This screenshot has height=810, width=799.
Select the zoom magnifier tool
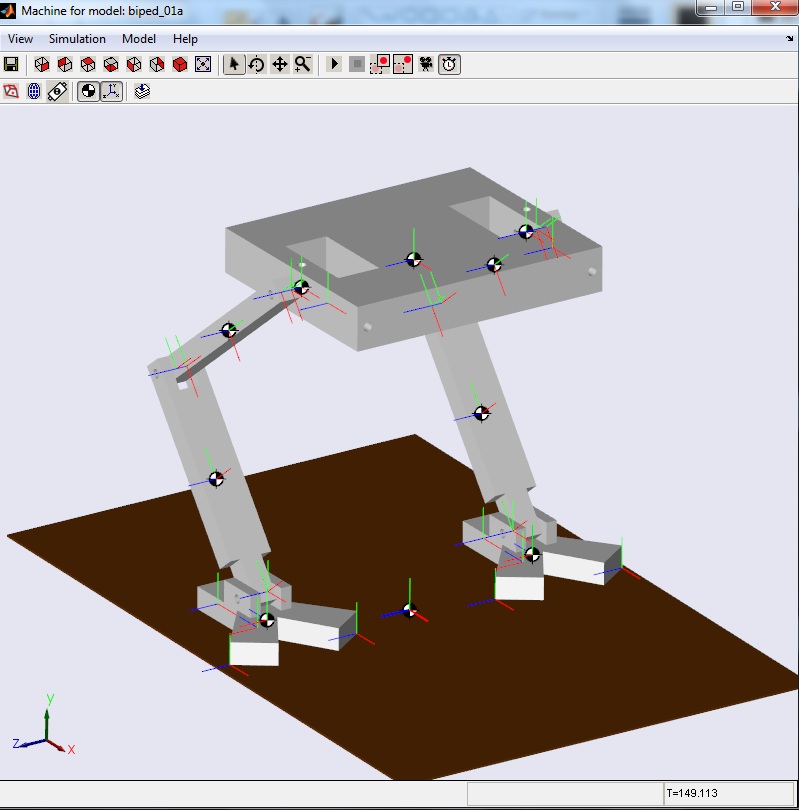coord(302,64)
